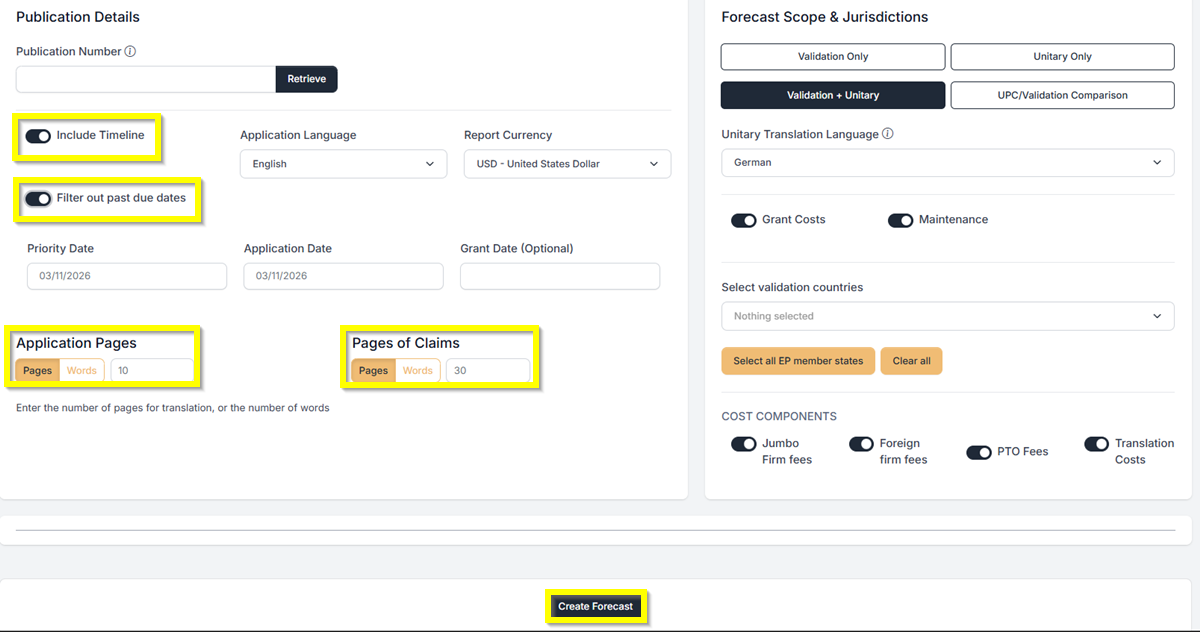
Task: Click the Create Forecast button
Action: tap(596, 606)
